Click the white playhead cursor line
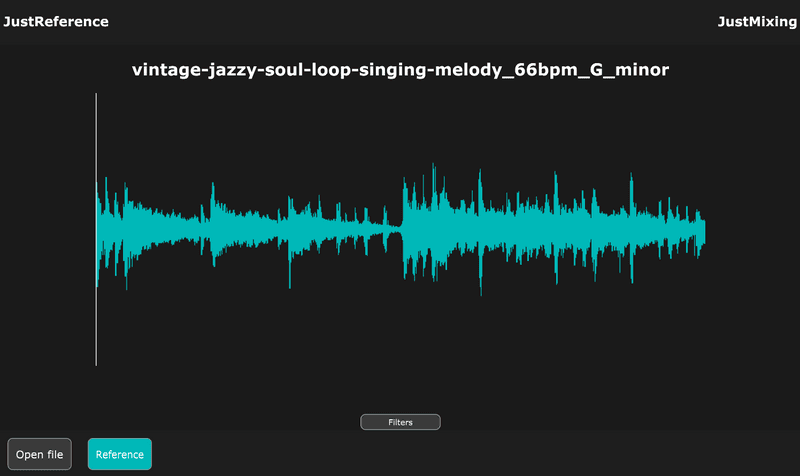Screen dimensions: 800x476 click(x=96, y=229)
